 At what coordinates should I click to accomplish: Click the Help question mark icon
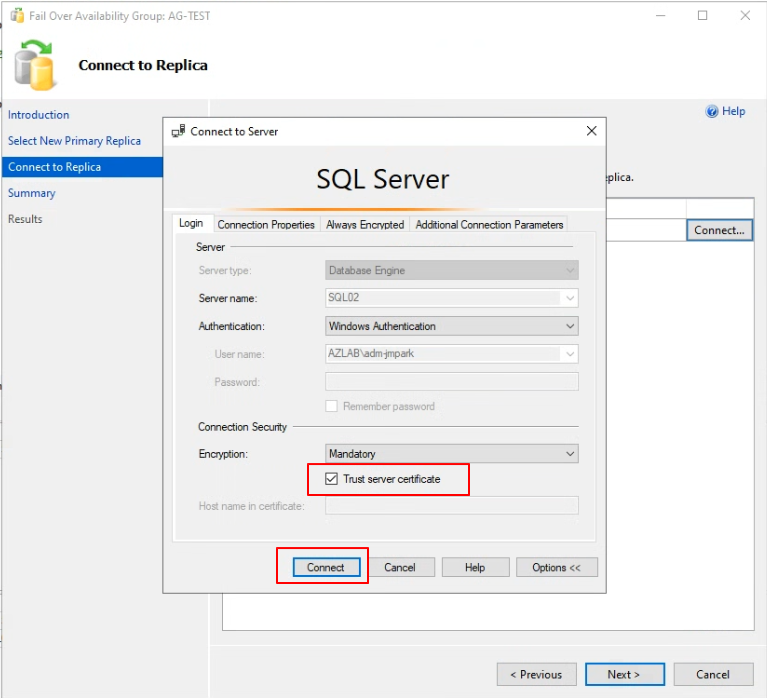(712, 112)
